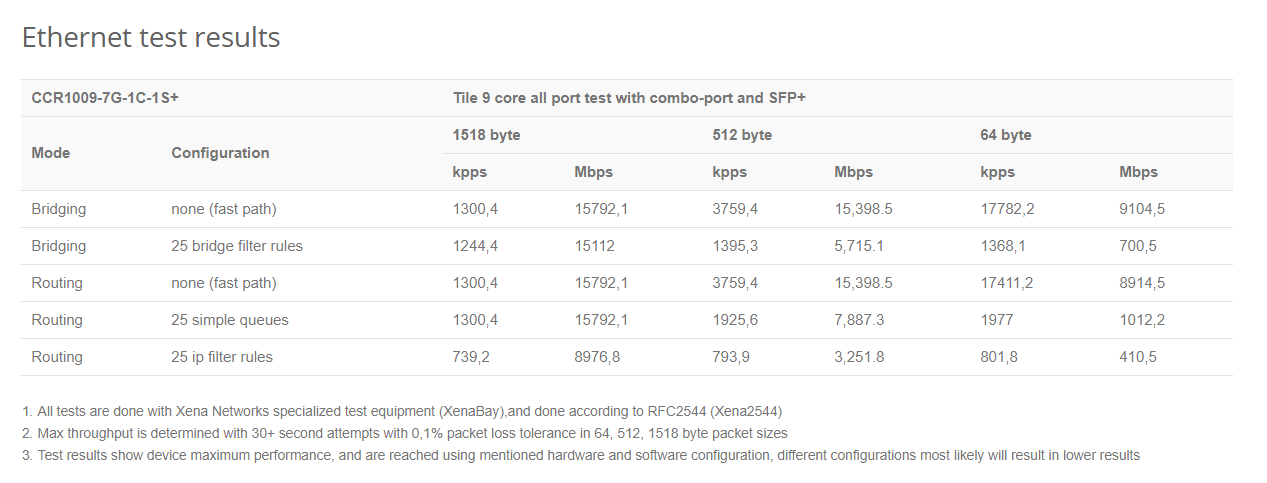Select the 25 simple queues configuration cell
This screenshot has width=1267, height=483.
pyautogui.click(x=230, y=320)
